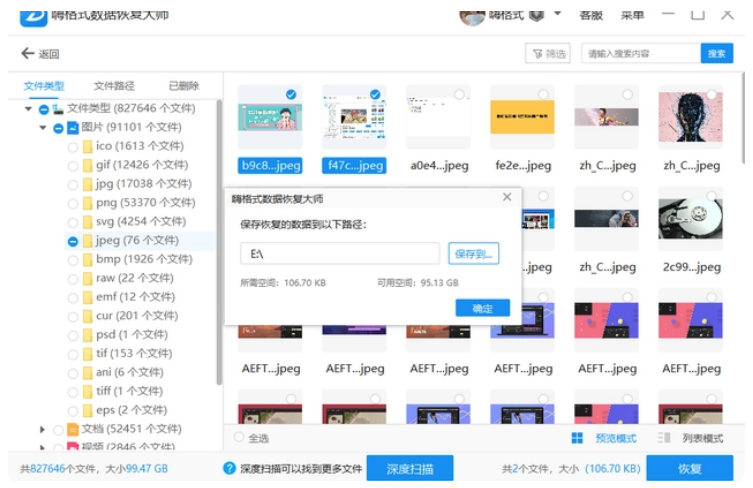This screenshot has height=488, width=753.
Task: Click the raw folder icon
Action: point(87,278)
